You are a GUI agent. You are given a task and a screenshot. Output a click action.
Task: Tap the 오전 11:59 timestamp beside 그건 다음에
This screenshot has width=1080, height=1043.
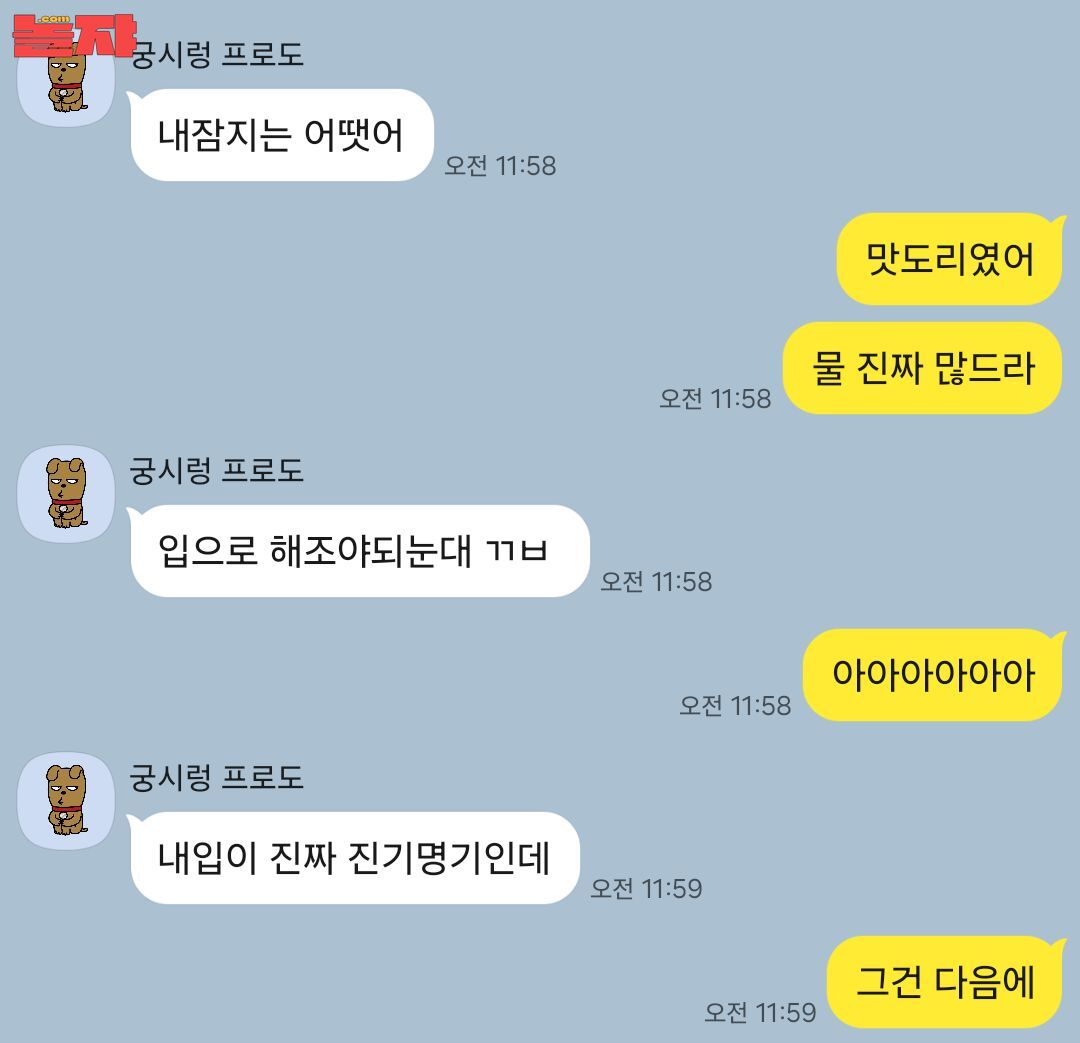[760, 1013]
